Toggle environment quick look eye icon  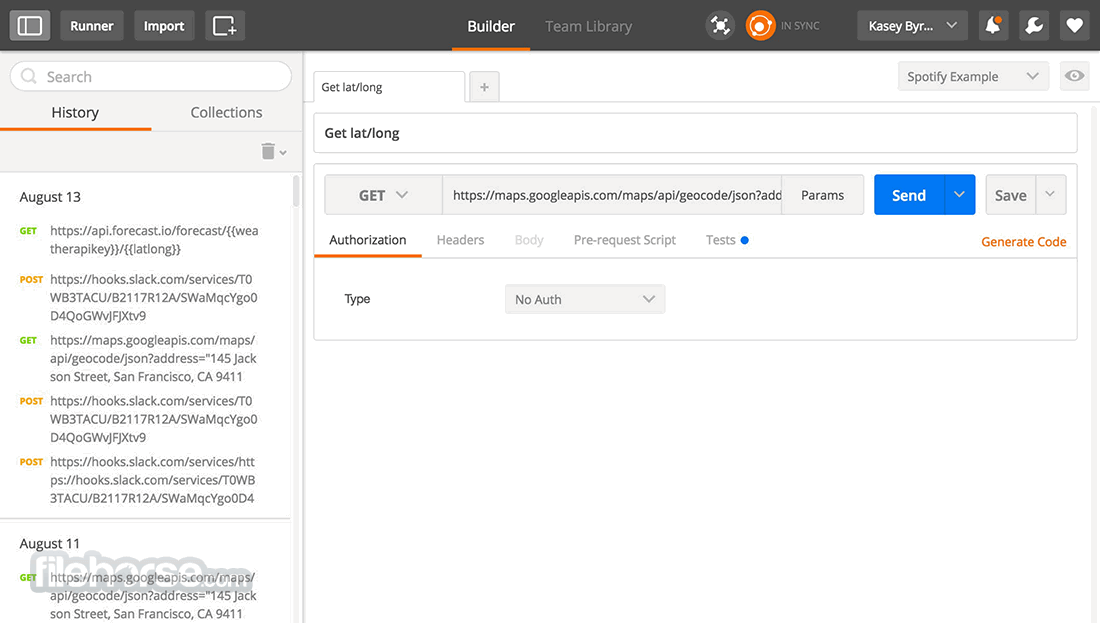pos(1075,77)
